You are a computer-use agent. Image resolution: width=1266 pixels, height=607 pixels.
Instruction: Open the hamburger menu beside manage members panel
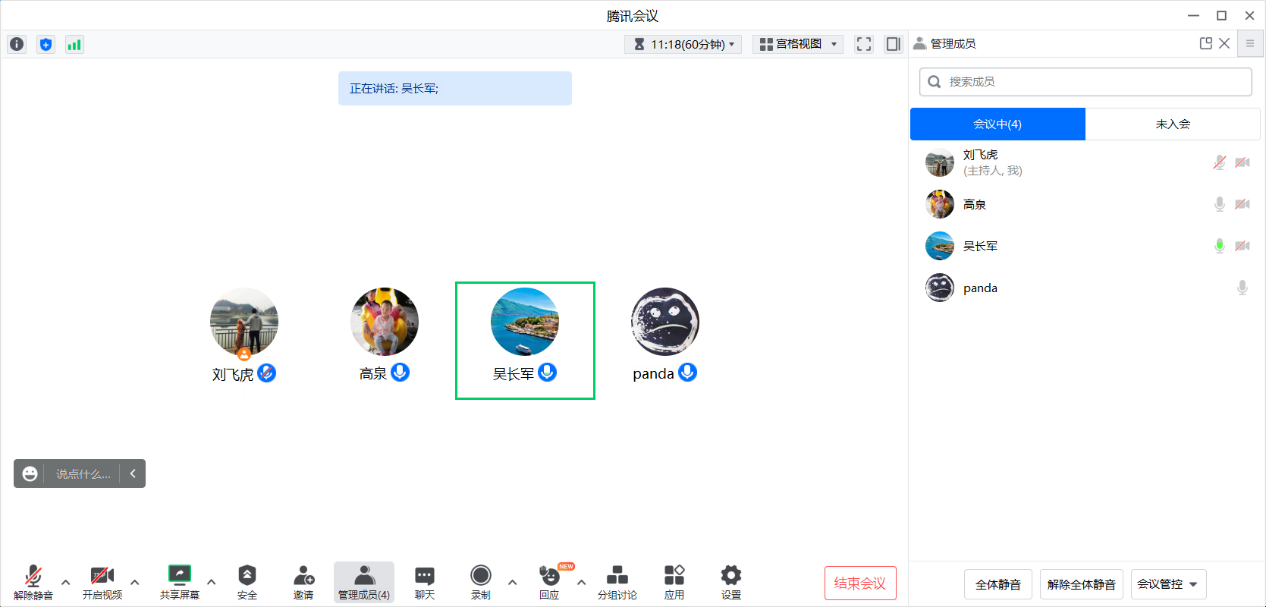[1250, 44]
